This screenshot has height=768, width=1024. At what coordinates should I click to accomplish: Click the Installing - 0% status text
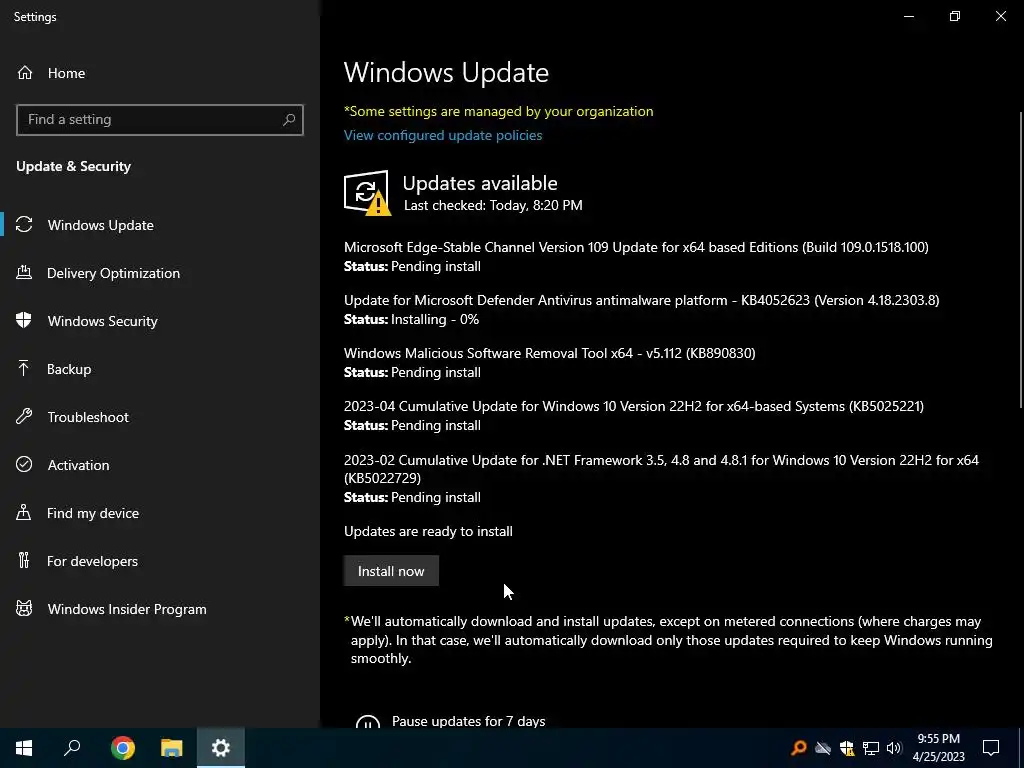click(x=434, y=319)
